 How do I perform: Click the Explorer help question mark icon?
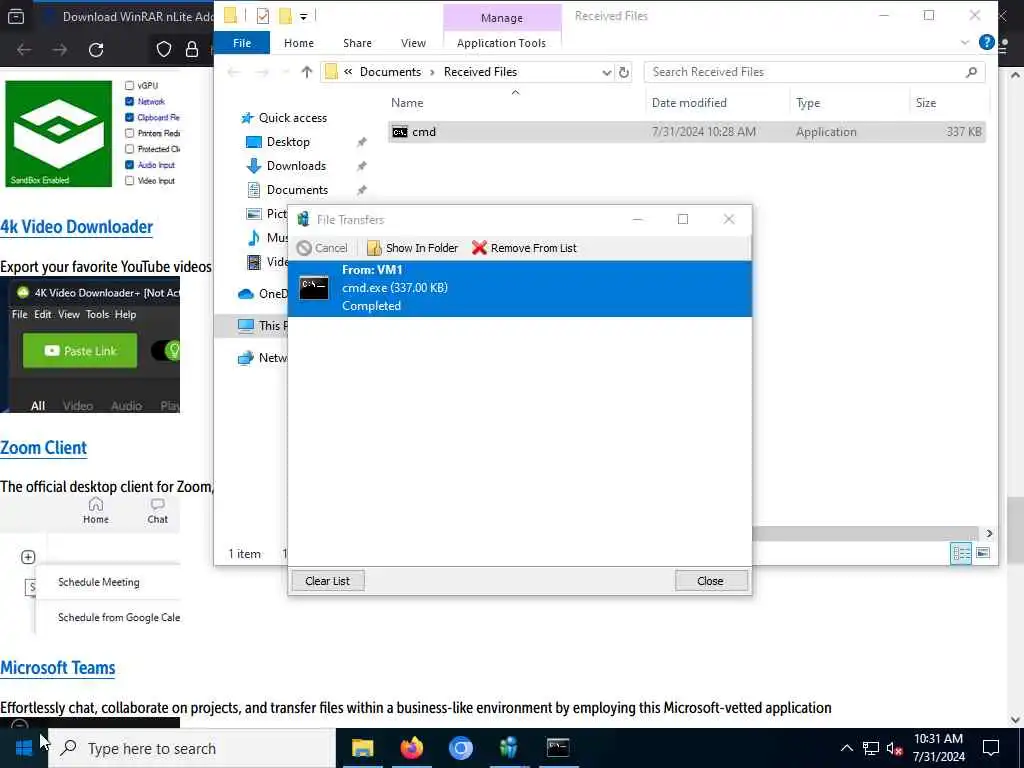point(986,43)
